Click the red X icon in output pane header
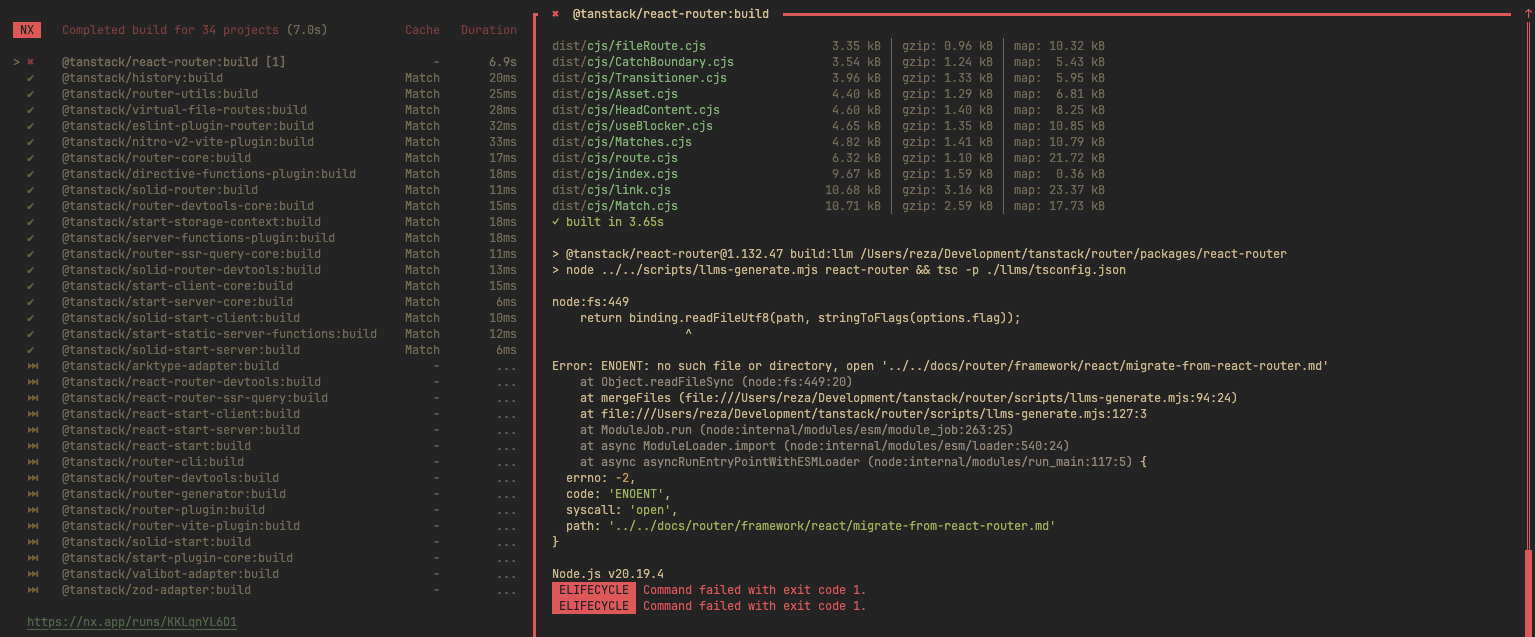This screenshot has height=637, width=1535. (x=555, y=14)
